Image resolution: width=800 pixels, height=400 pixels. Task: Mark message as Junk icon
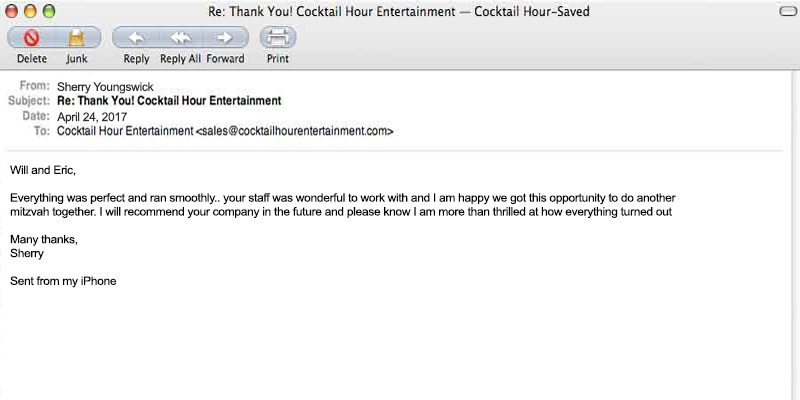[77, 38]
